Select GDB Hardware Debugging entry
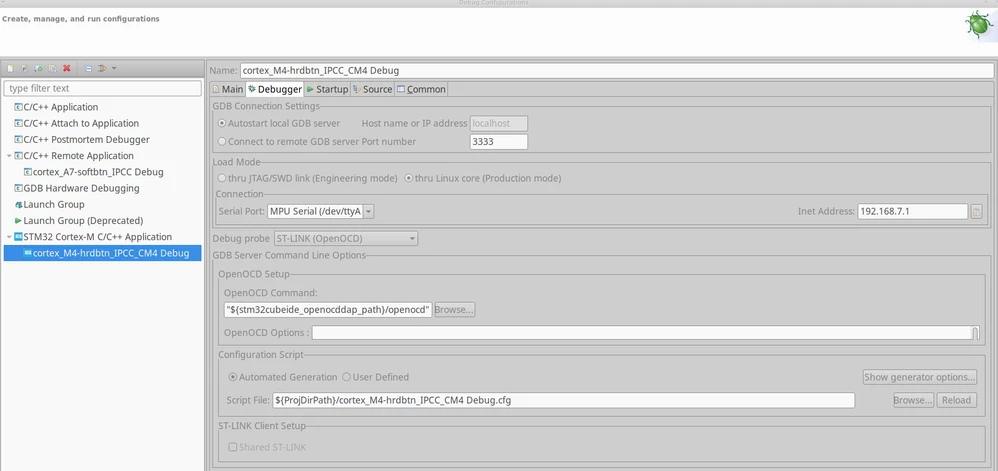Image resolution: width=998 pixels, height=471 pixels. [76, 188]
